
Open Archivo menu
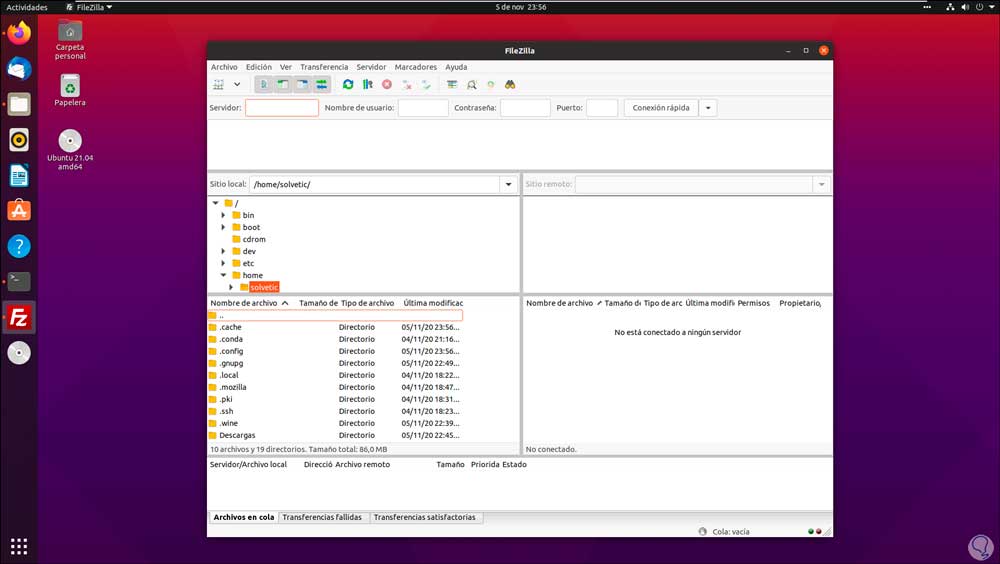pos(224,67)
